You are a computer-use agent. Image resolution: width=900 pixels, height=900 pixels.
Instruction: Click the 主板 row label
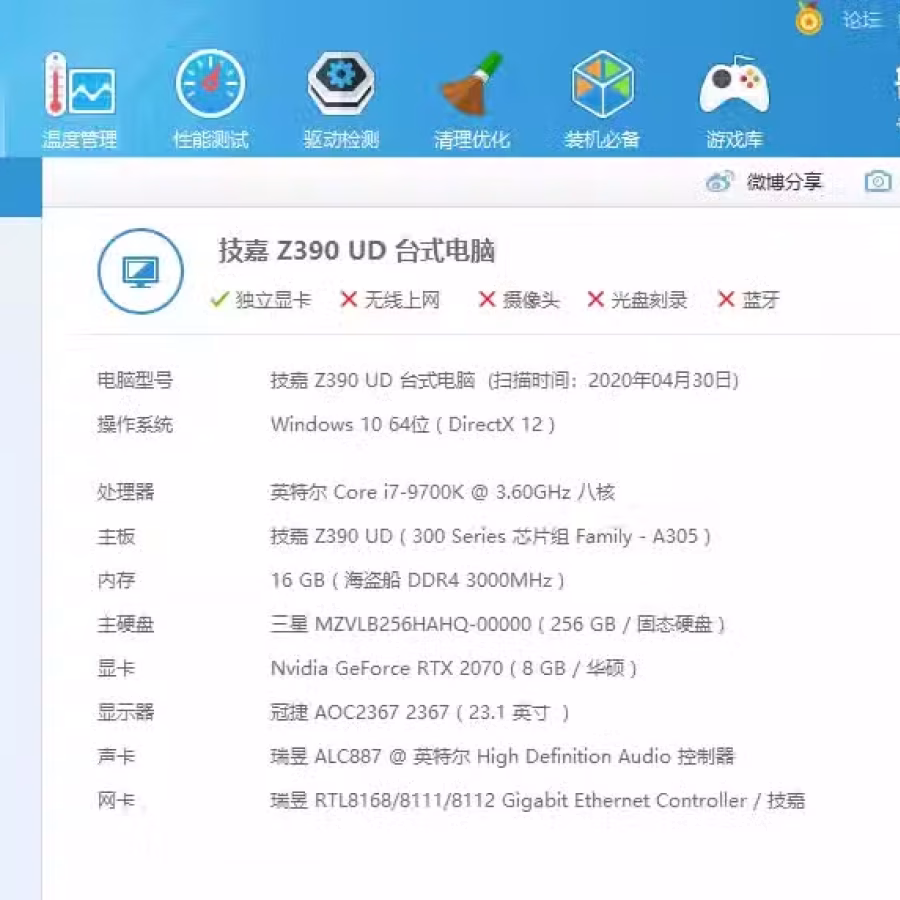pyautogui.click(x=117, y=537)
